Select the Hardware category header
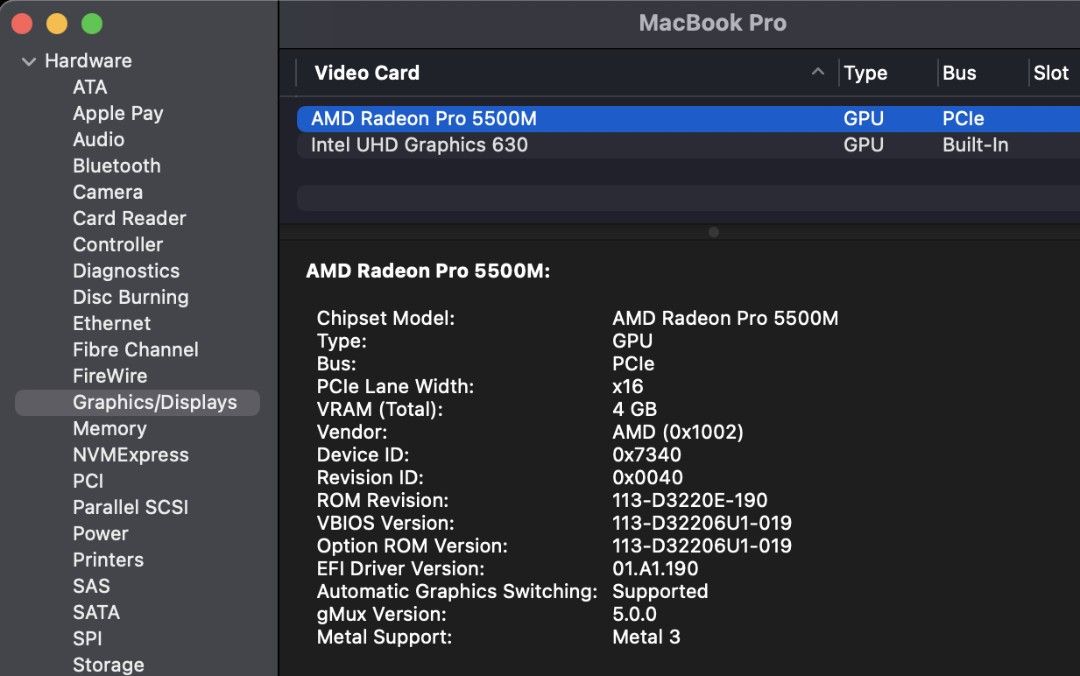This screenshot has height=676, width=1080. pyautogui.click(x=88, y=61)
